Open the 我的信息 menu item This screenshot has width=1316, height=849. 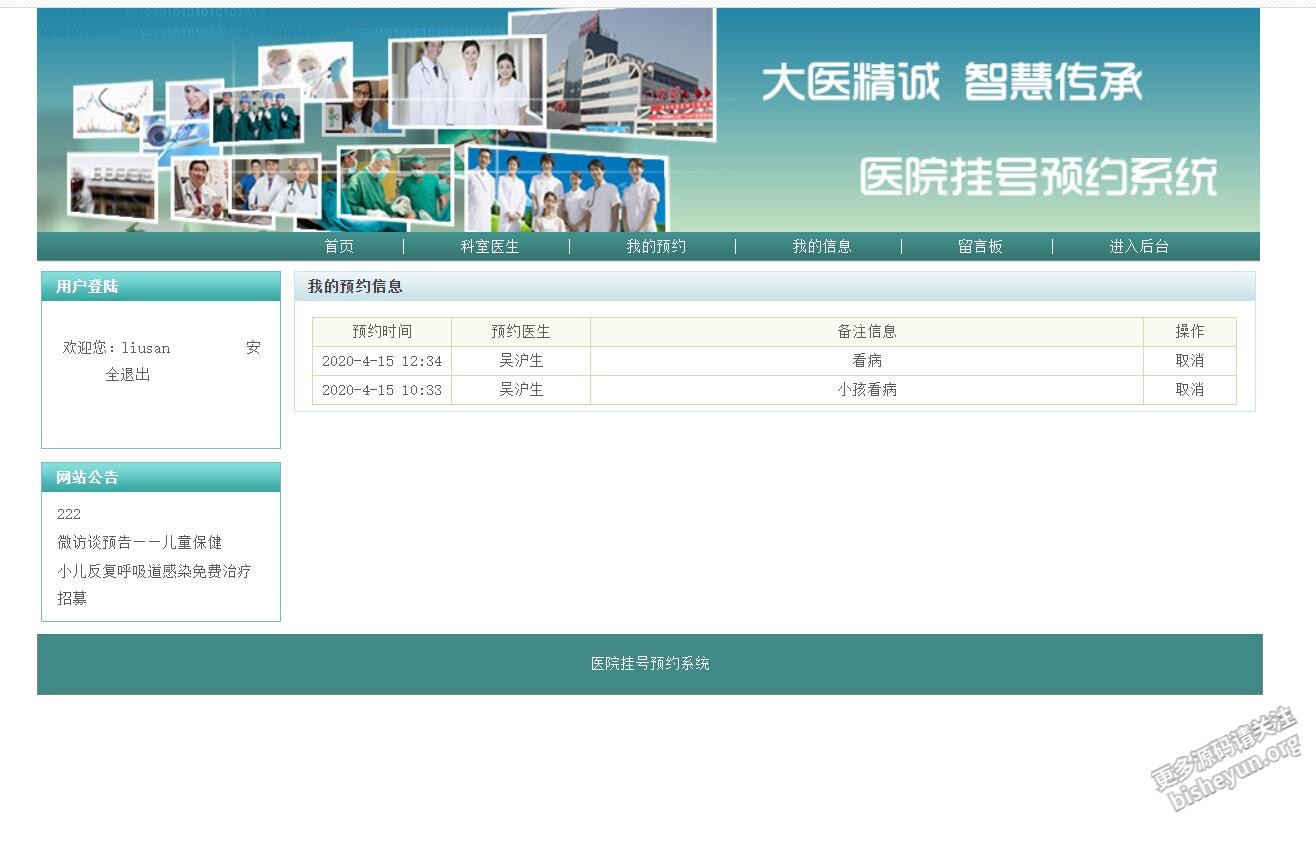click(x=822, y=246)
